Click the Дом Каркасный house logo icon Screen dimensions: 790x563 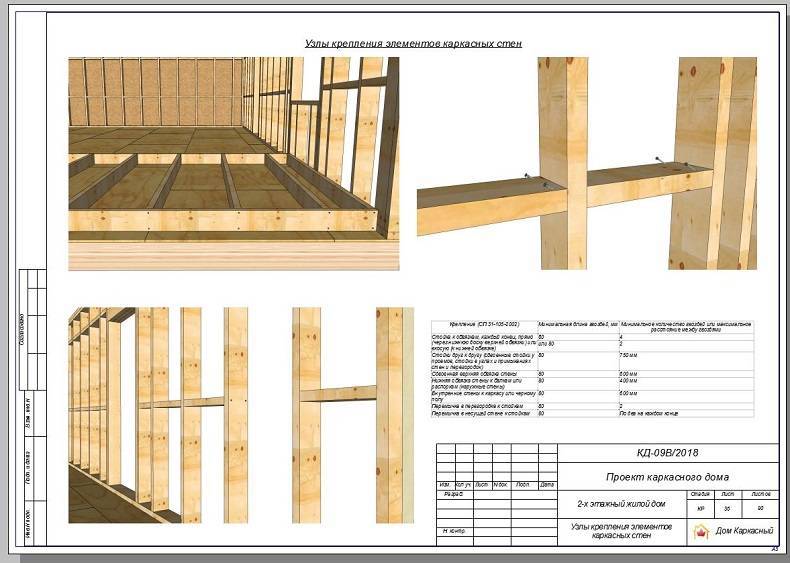coord(701,531)
